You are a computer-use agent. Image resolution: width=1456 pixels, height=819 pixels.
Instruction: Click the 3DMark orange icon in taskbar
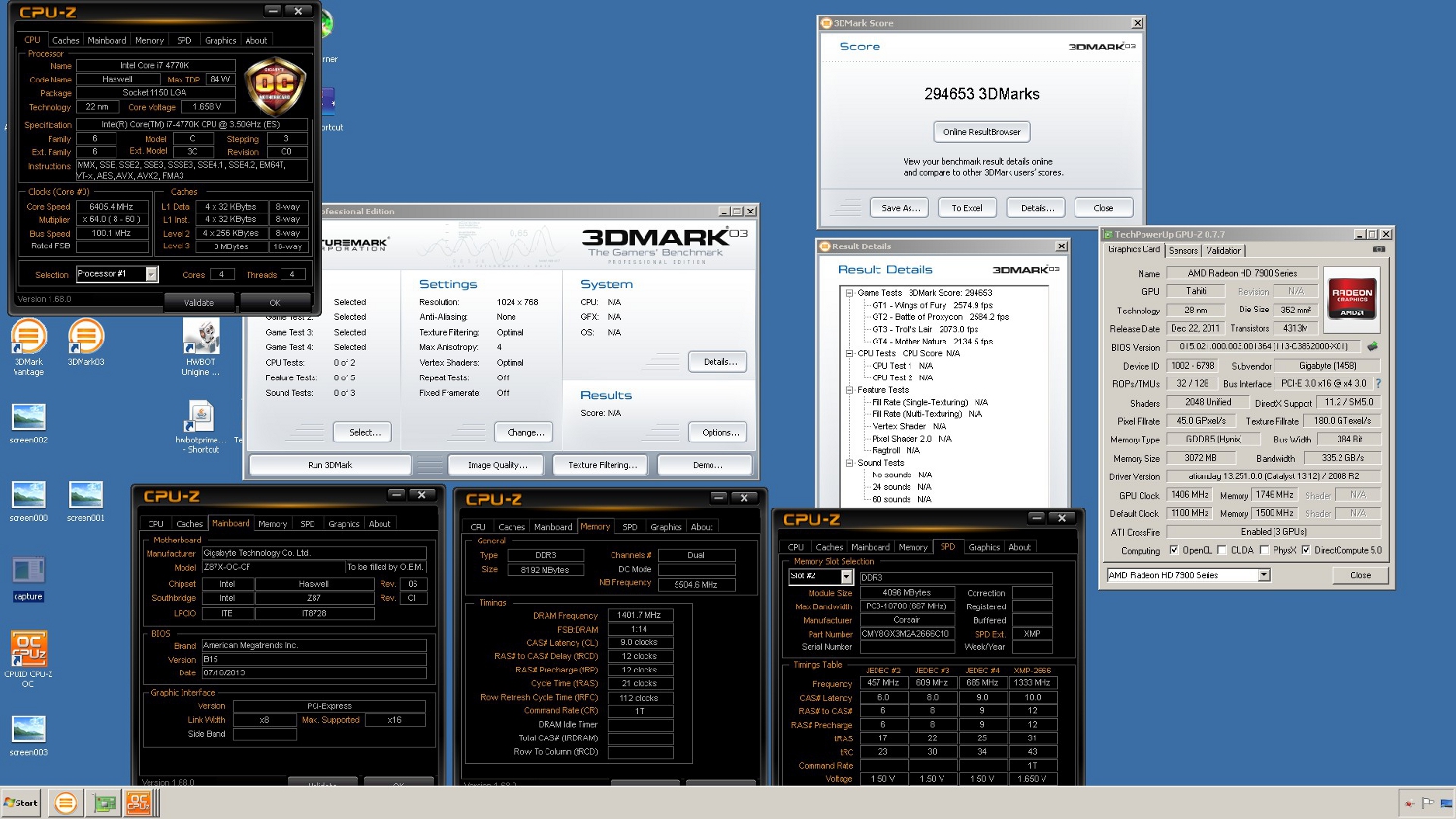(66, 803)
